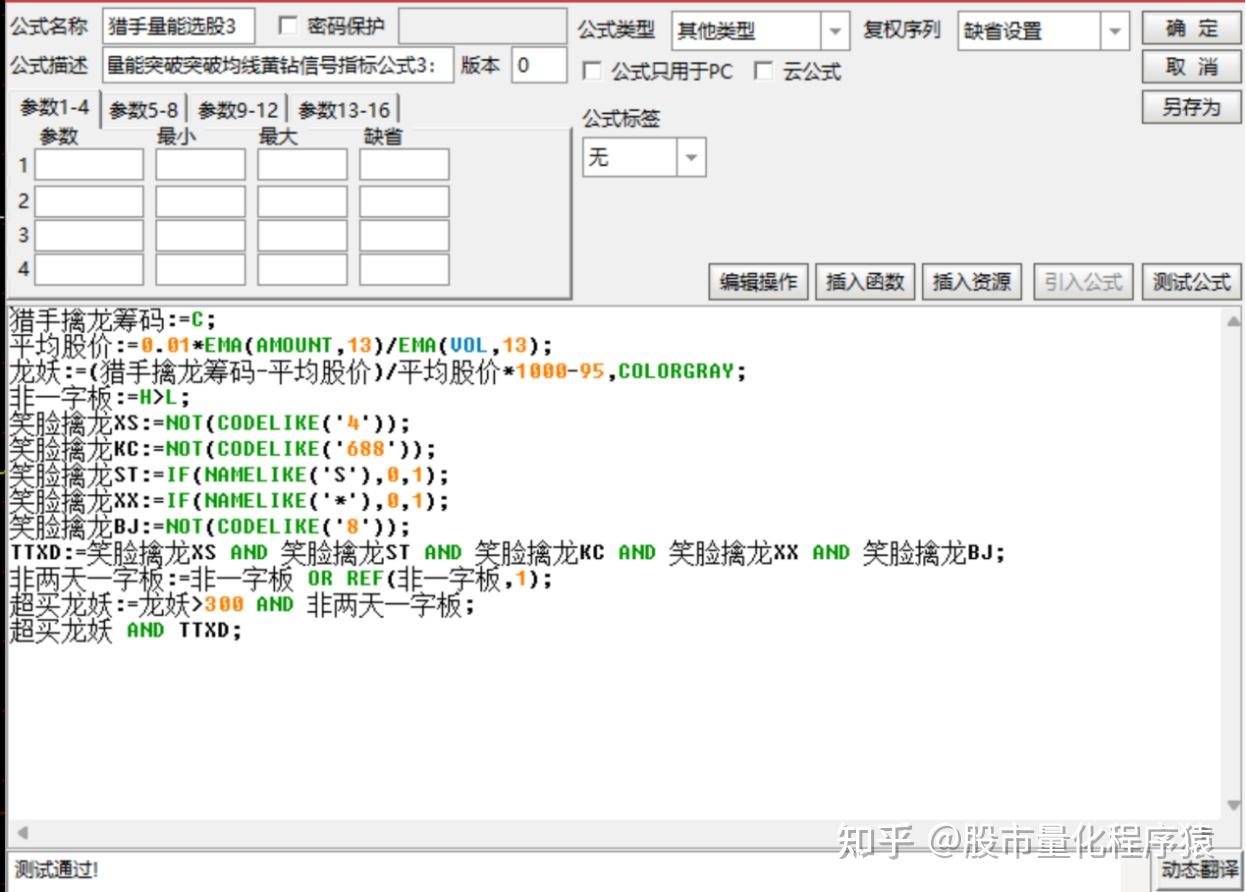
Task: Switch to 参数5-8 tab
Action: coord(144,110)
